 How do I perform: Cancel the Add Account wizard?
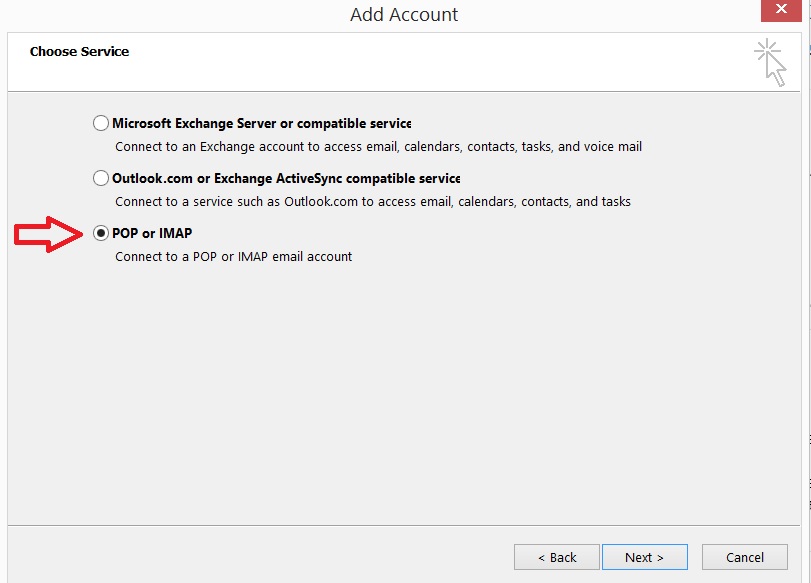click(x=744, y=557)
